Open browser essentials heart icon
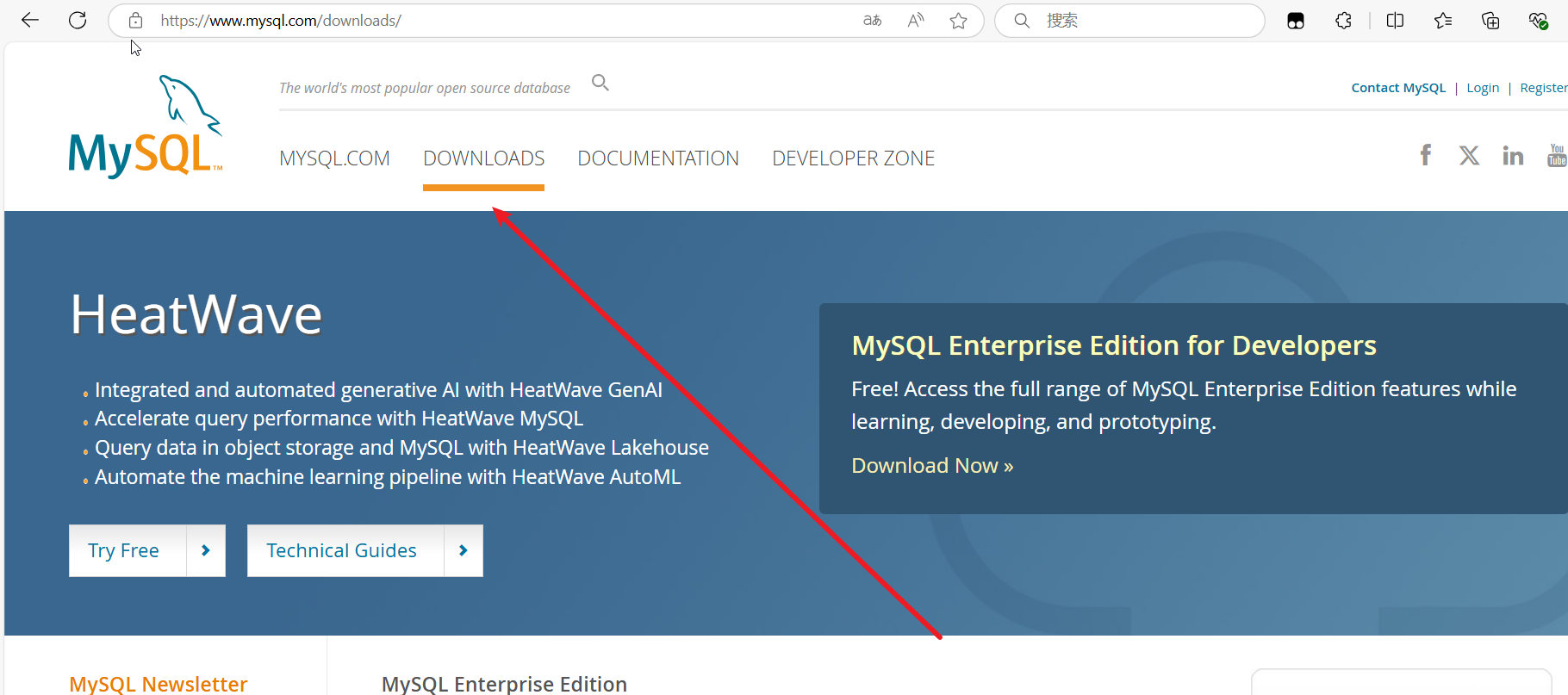This screenshot has width=1568, height=695. tap(1538, 21)
